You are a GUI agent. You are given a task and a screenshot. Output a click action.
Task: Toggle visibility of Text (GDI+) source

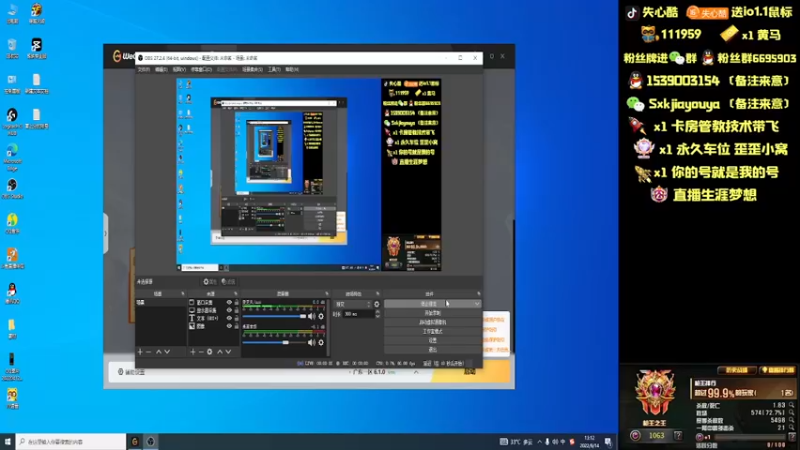pyautogui.click(x=229, y=318)
